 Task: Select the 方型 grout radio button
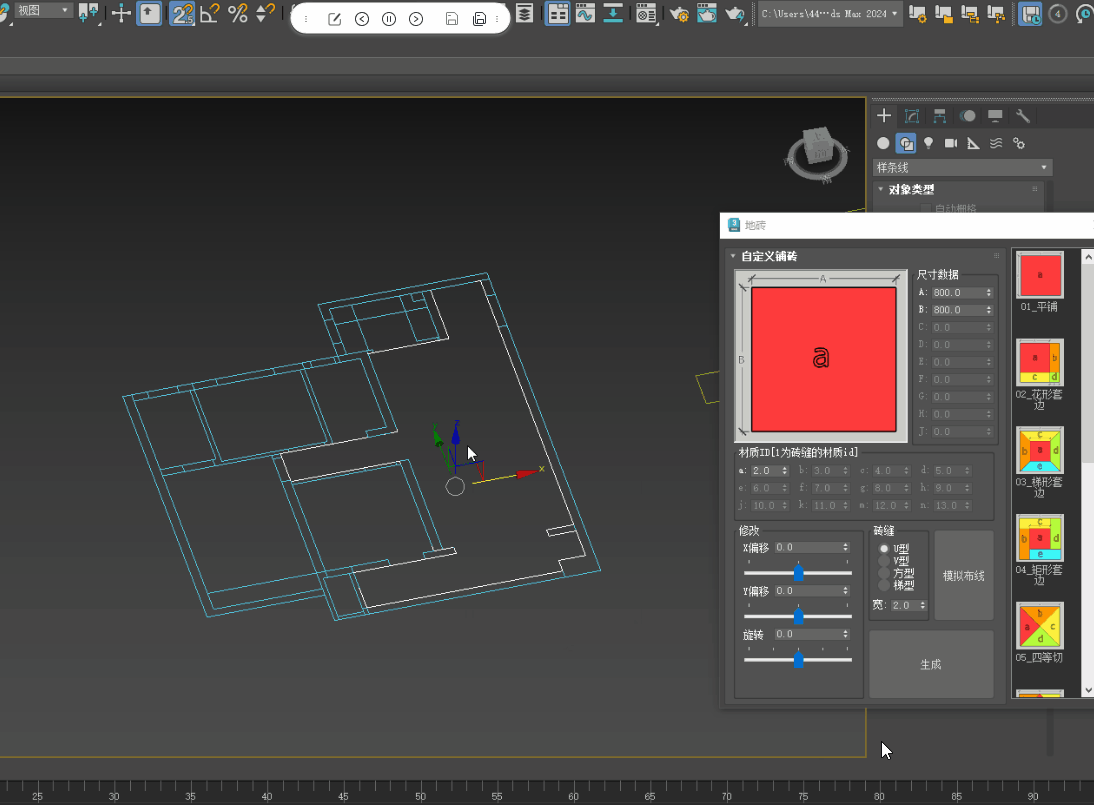tap(884, 573)
